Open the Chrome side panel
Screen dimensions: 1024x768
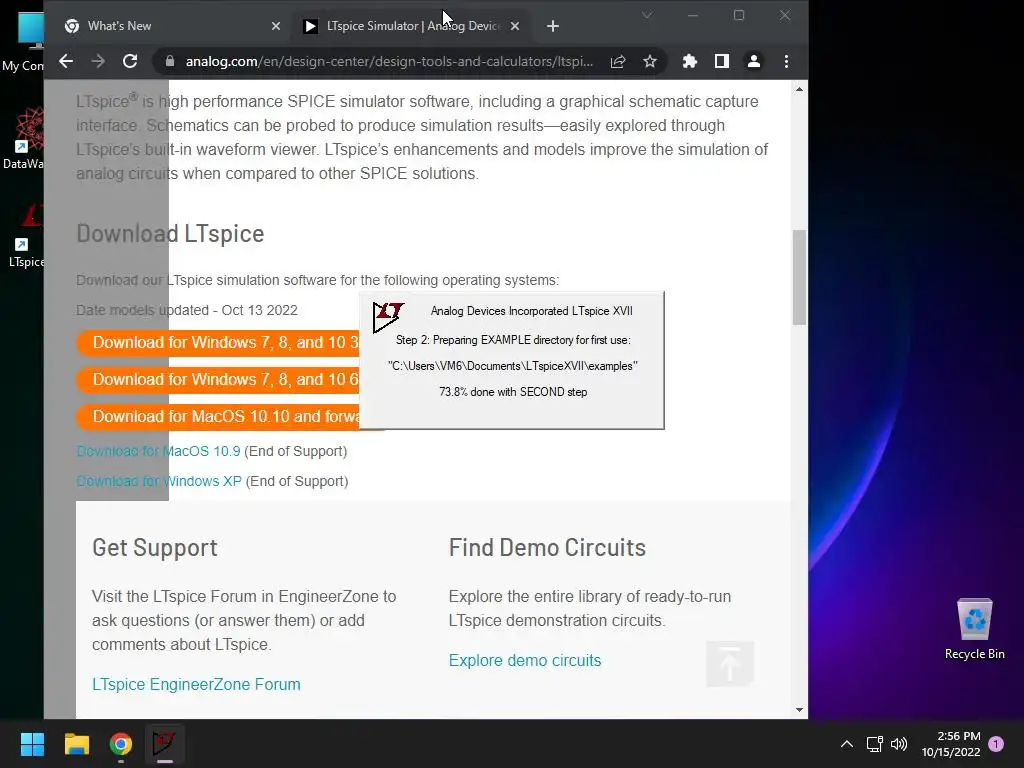(x=722, y=61)
